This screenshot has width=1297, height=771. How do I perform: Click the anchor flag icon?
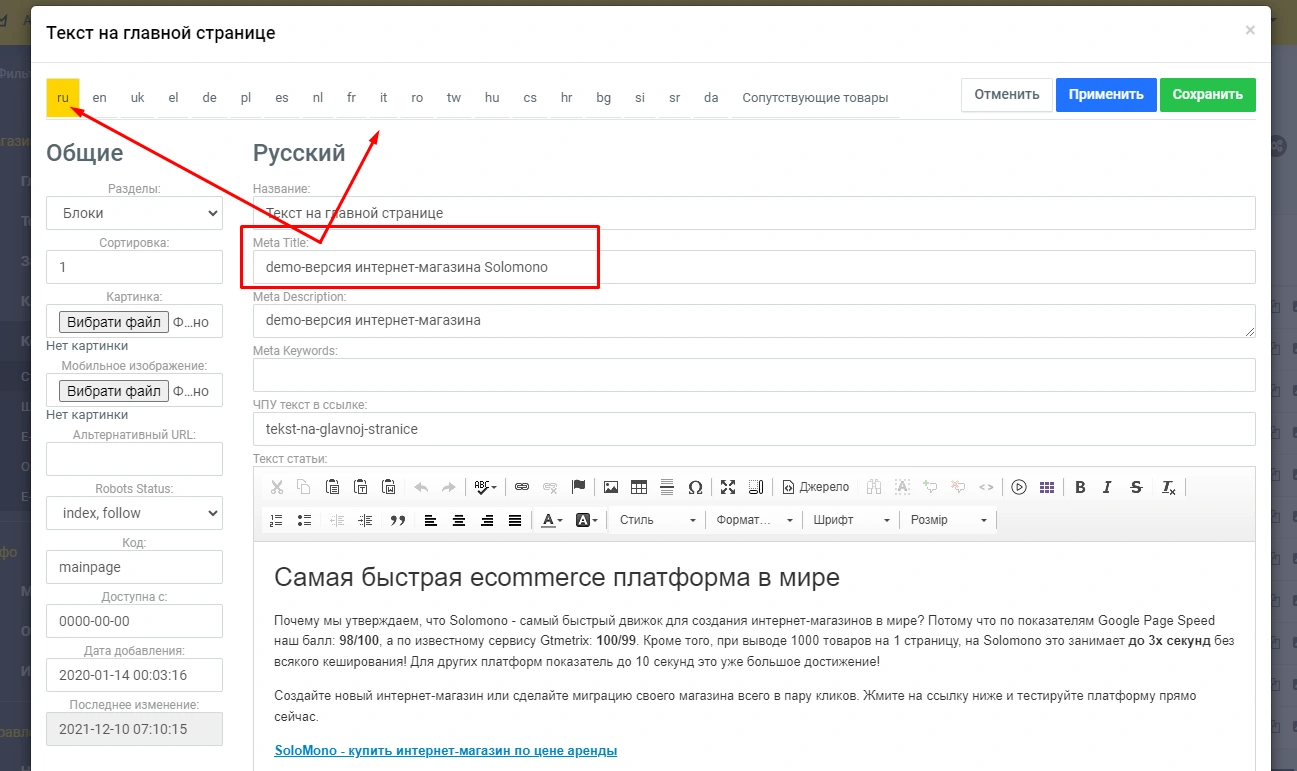click(x=578, y=488)
